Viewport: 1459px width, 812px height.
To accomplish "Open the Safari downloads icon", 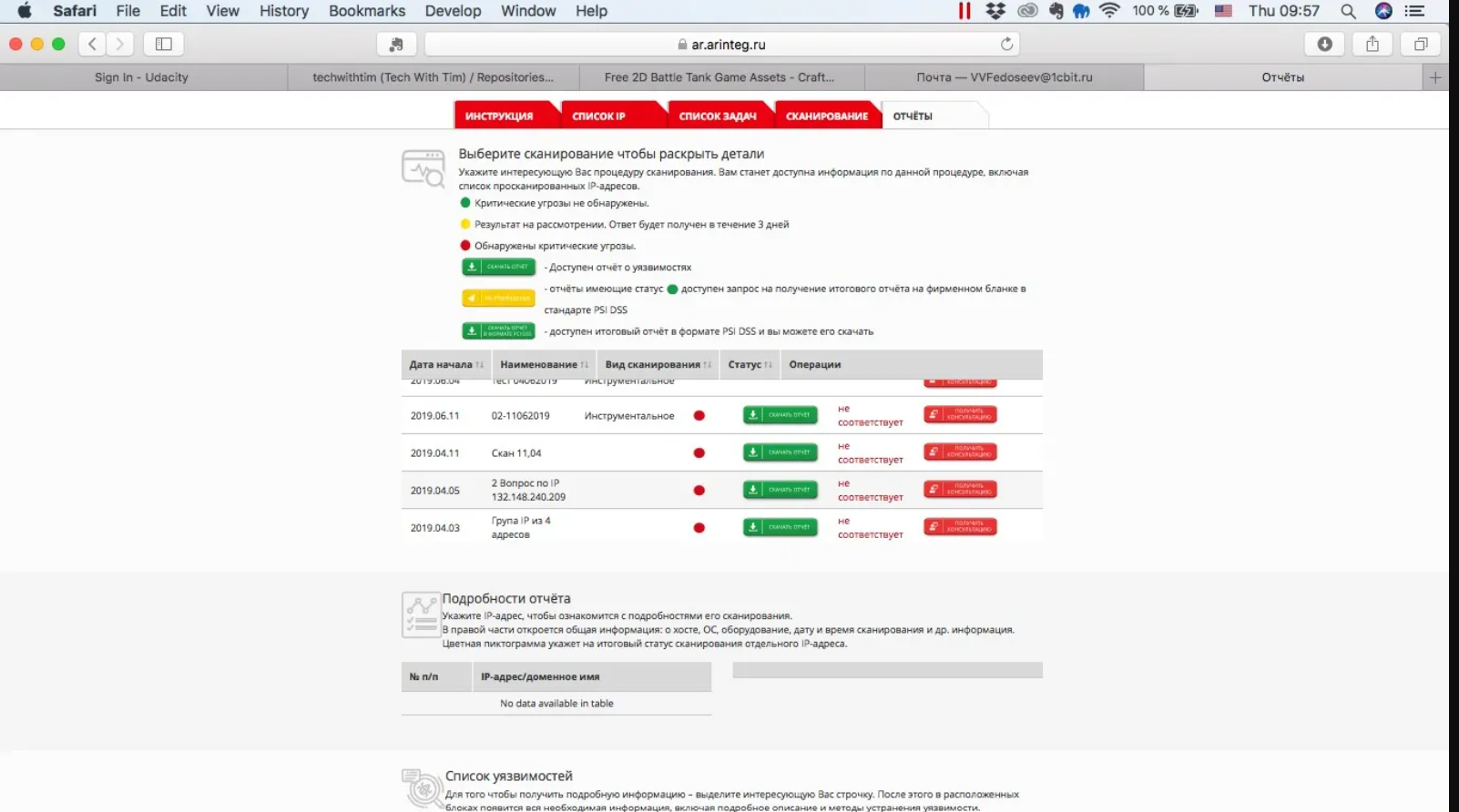I will coord(1324,44).
